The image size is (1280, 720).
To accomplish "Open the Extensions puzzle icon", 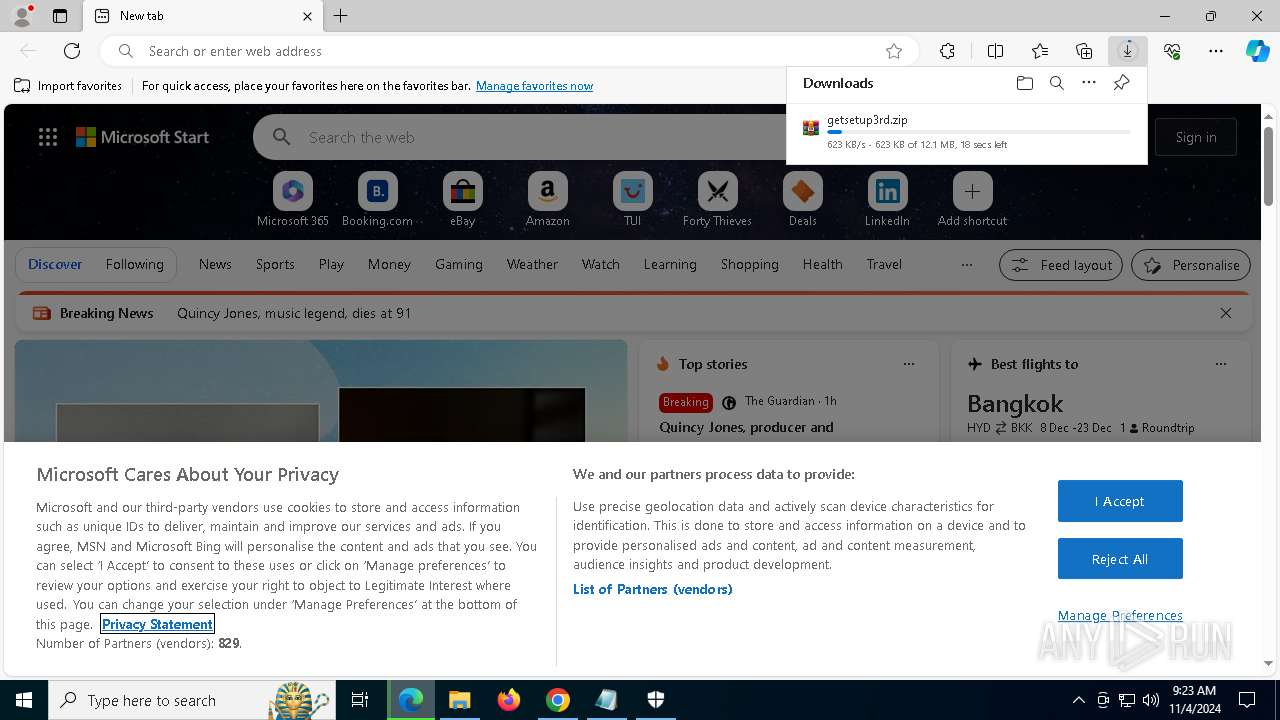I will click(947, 51).
